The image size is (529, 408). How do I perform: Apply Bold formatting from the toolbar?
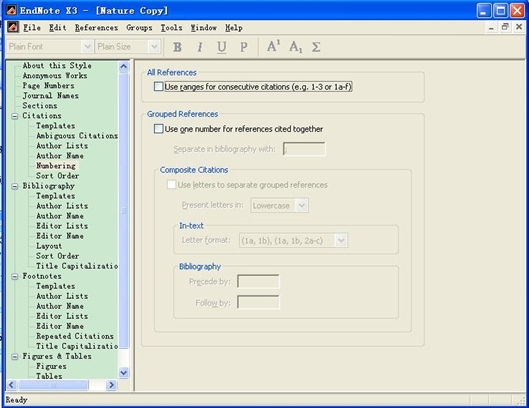177,47
